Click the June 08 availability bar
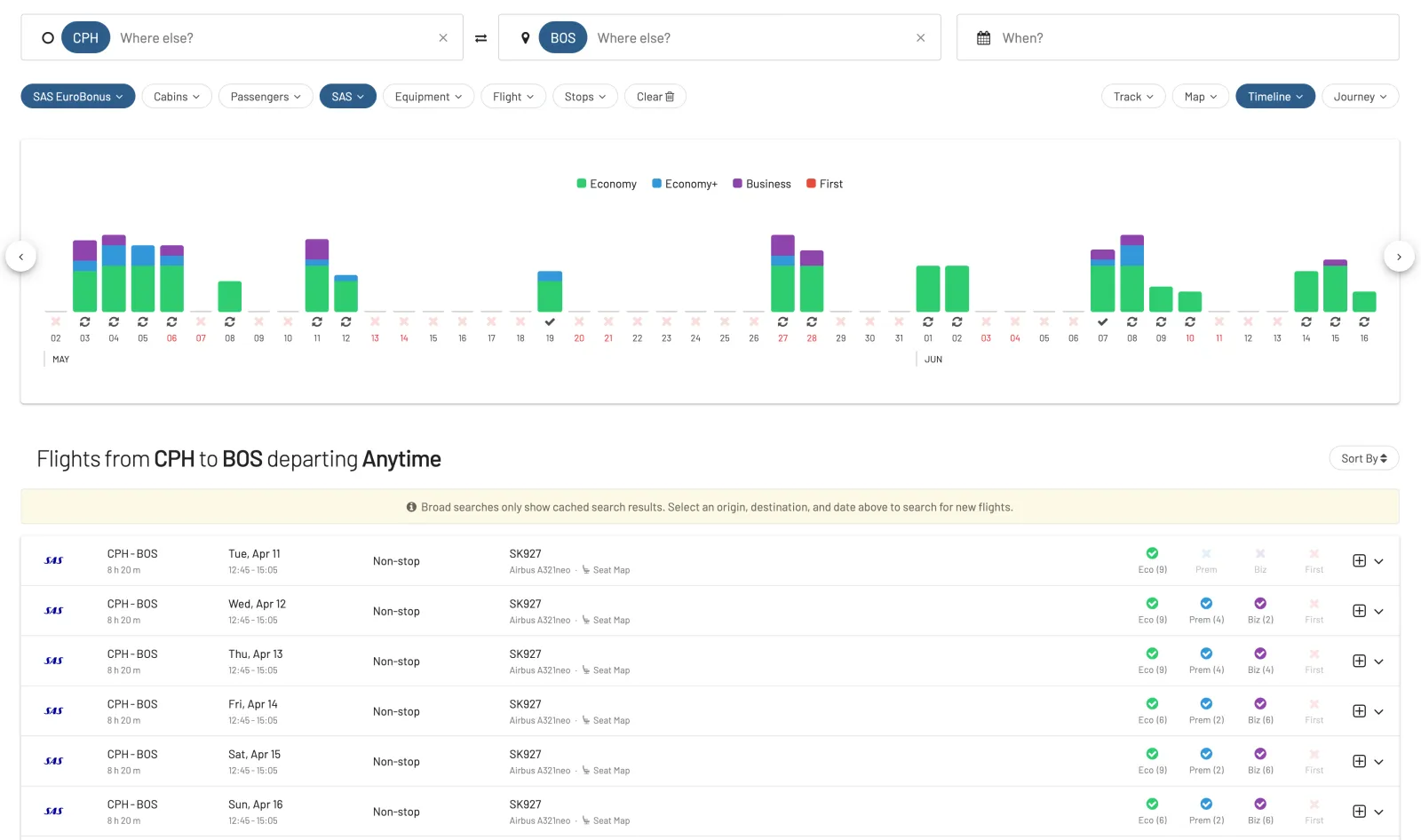The height and width of the screenshot is (840, 1421). tap(1132, 273)
